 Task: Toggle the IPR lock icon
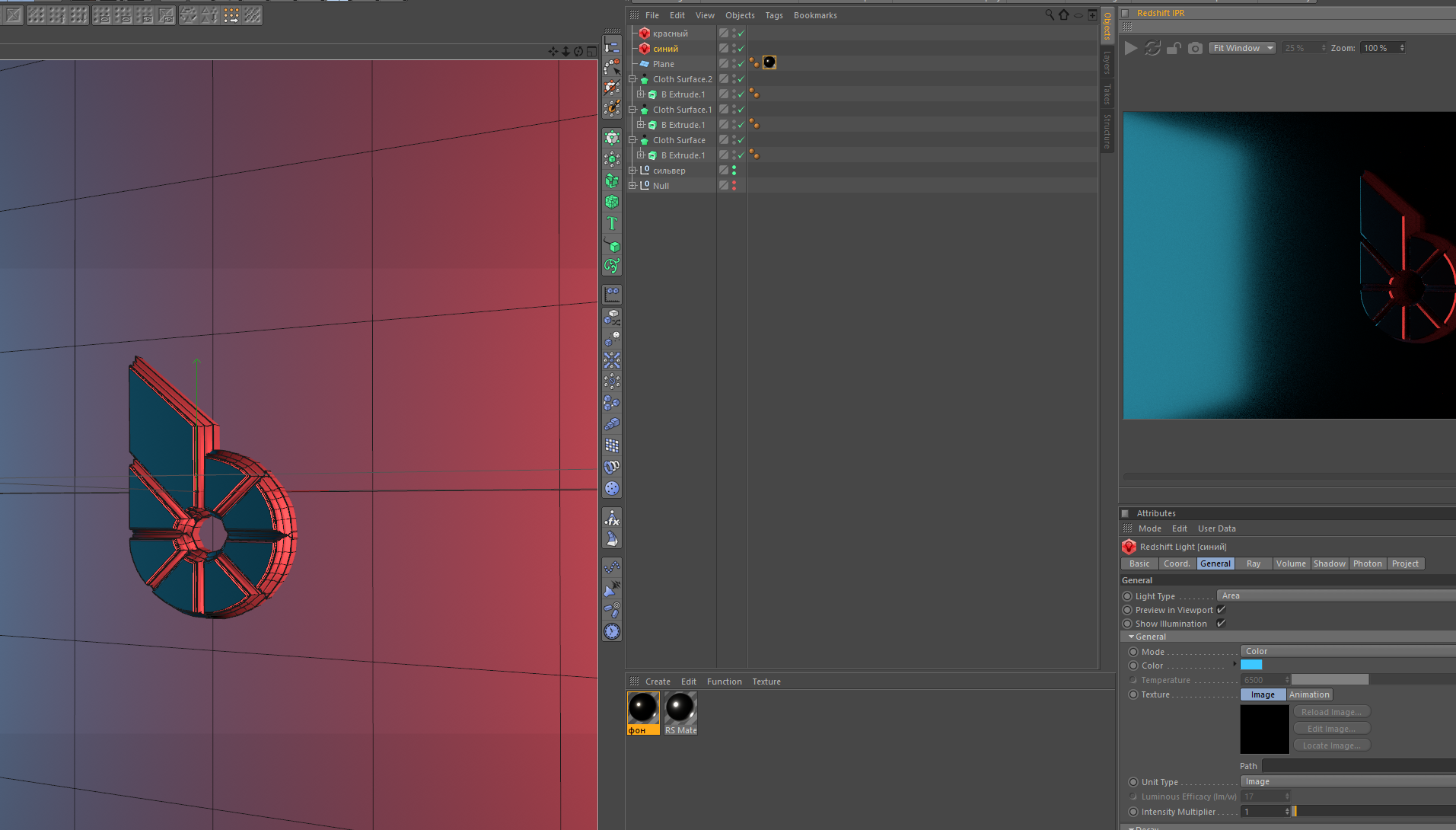(1174, 48)
